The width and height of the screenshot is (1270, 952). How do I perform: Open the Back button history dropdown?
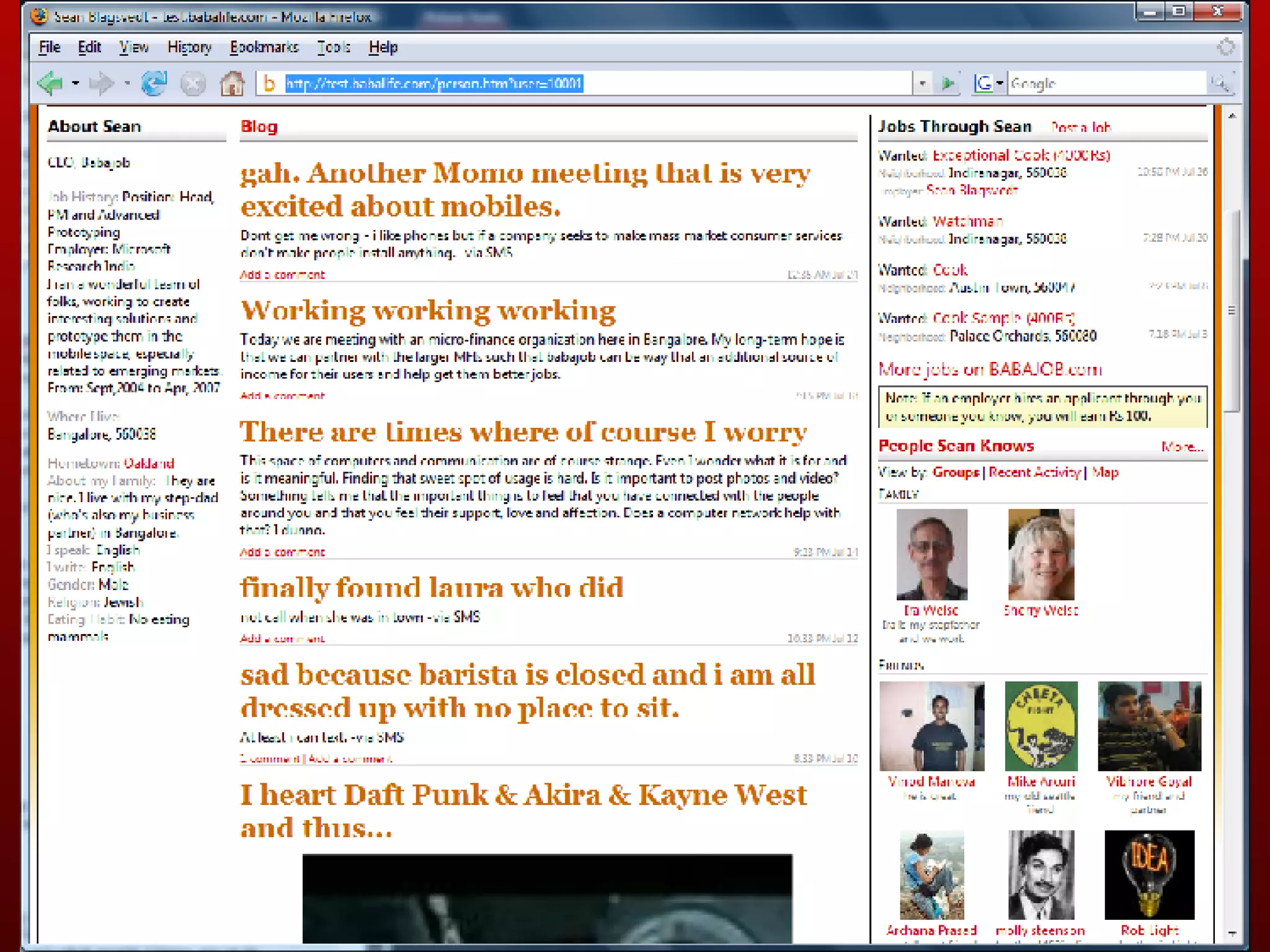pyautogui.click(x=76, y=83)
